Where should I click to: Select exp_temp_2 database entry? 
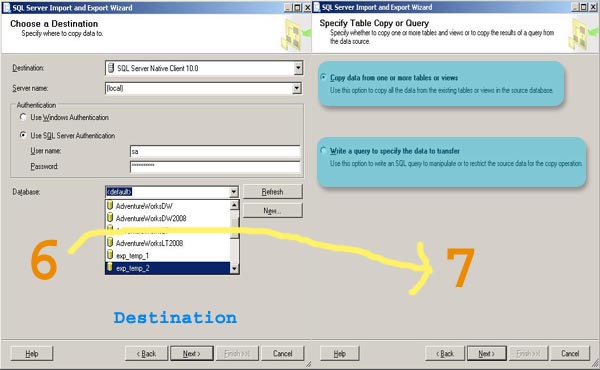pyautogui.click(x=168, y=268)
